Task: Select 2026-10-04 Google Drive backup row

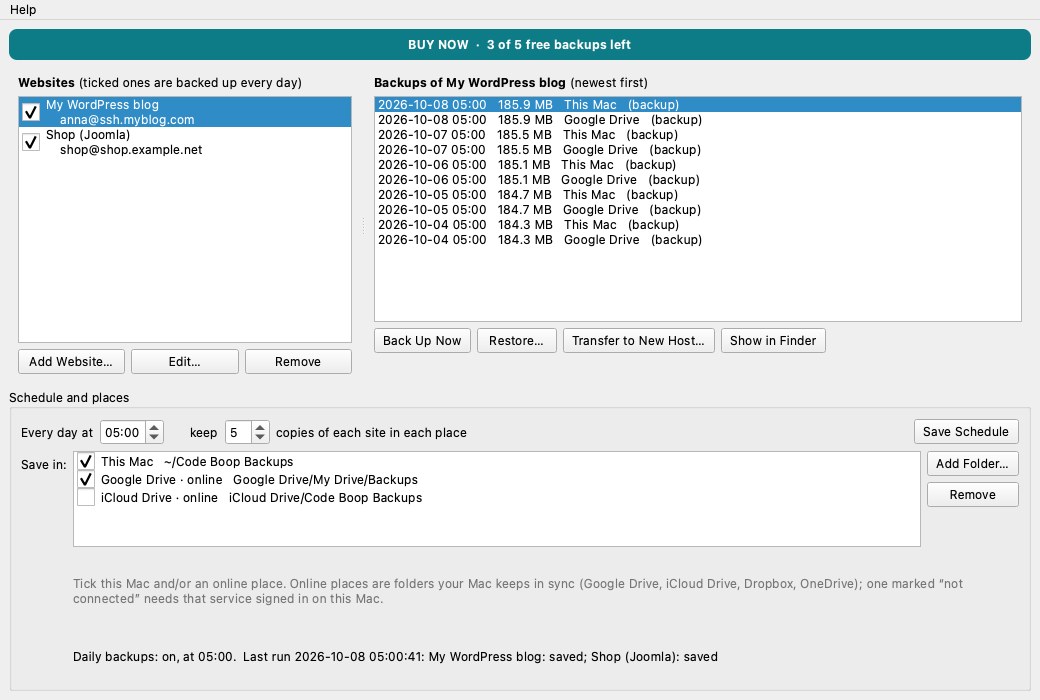Action: click(x=698, y=240)
